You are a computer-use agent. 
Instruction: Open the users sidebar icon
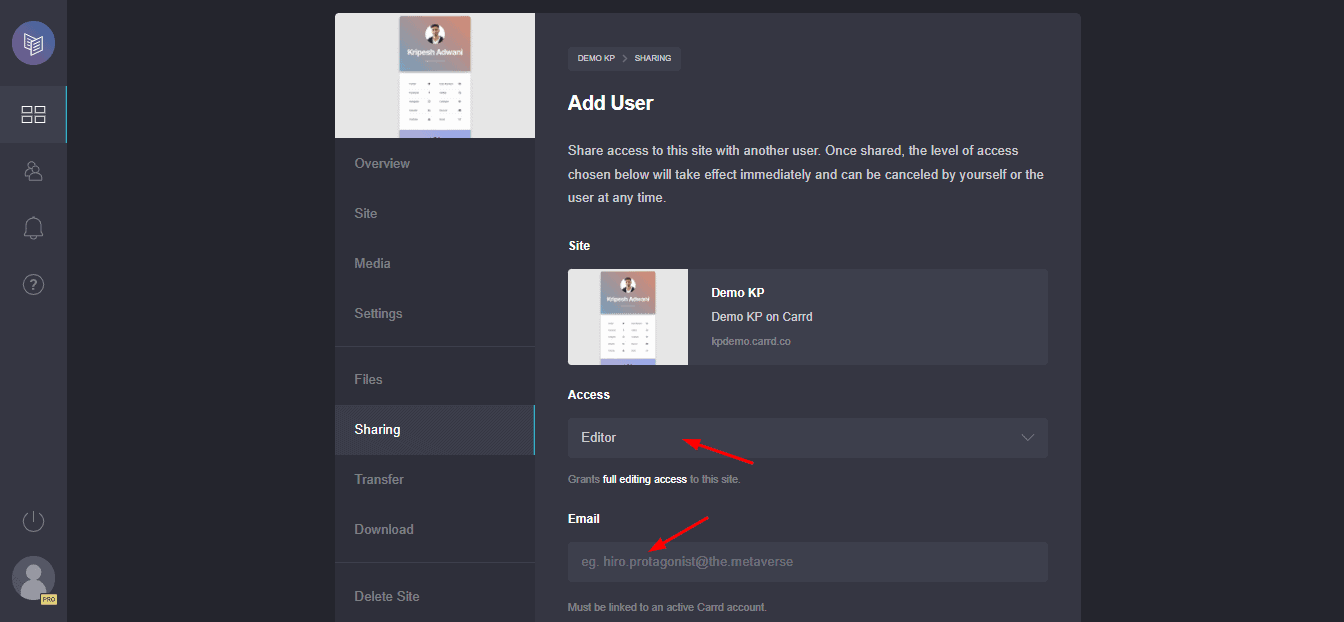tap(33, 171)
